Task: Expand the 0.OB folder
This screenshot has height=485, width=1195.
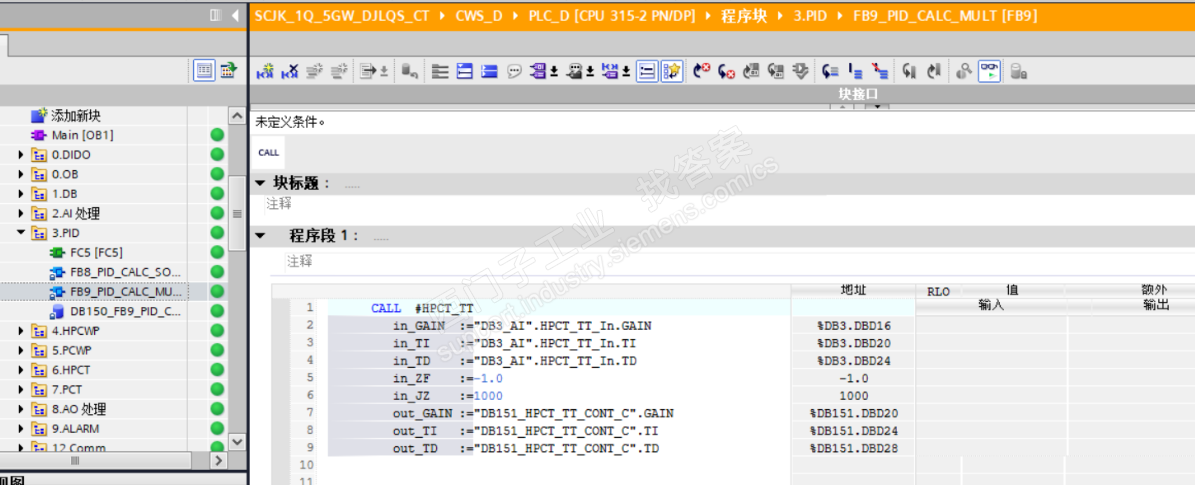Action: pos(21,175)
